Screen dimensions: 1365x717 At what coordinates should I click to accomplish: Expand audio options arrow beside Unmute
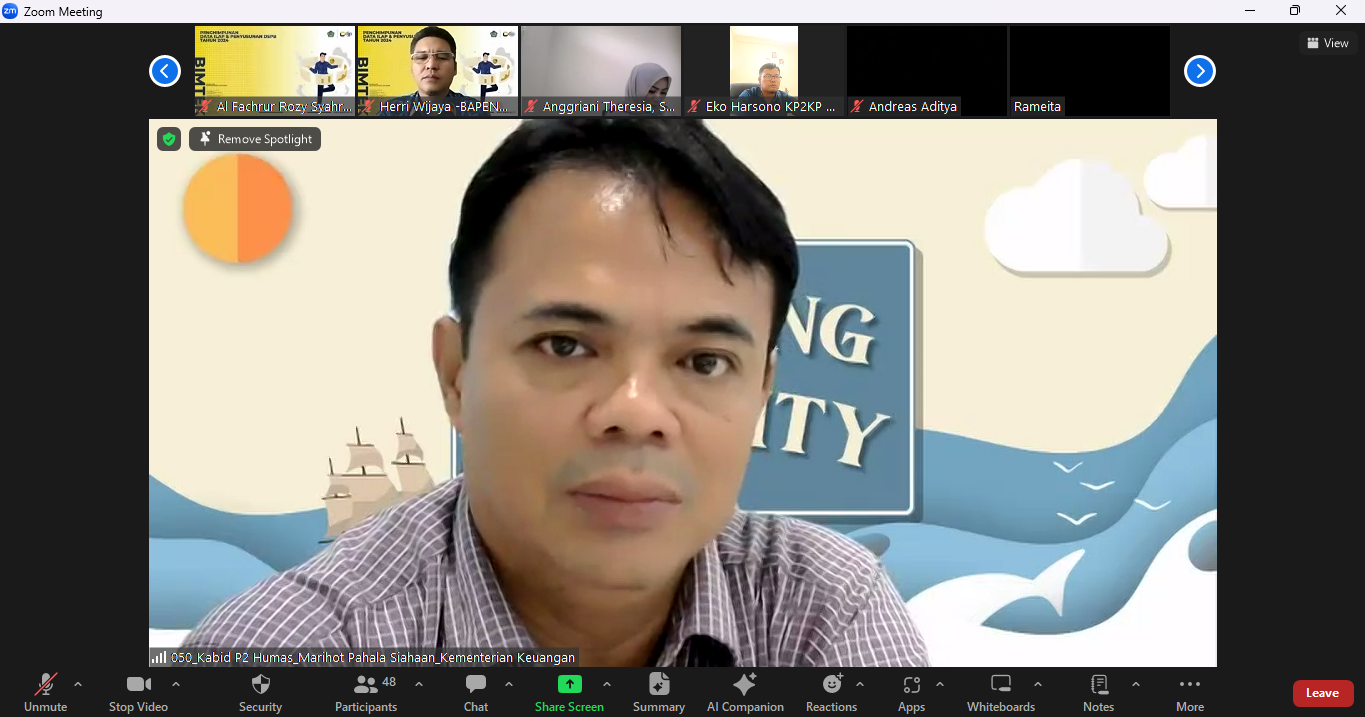coord(78,685)
